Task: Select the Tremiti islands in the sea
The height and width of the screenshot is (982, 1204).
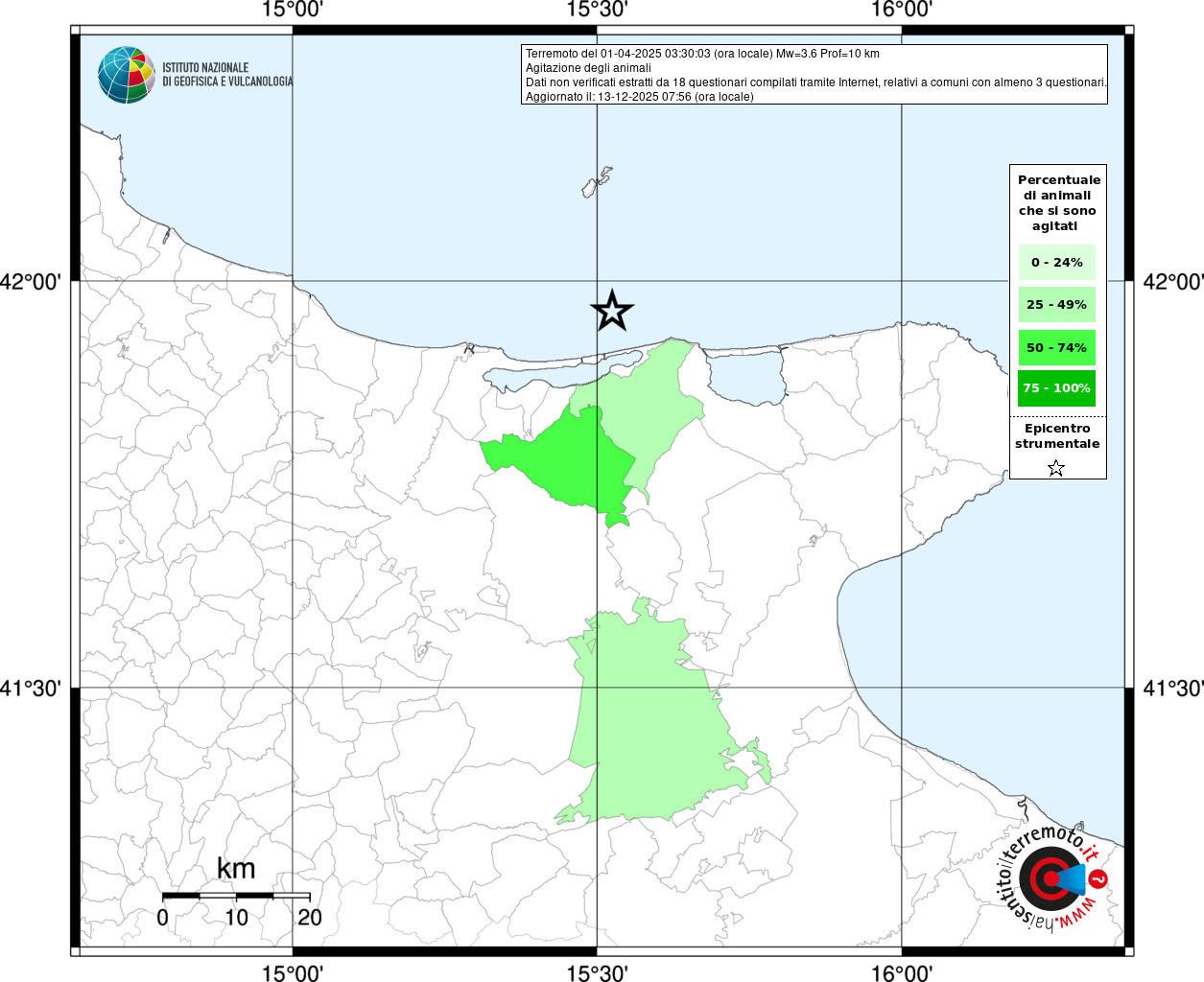Action: point(597,182)
